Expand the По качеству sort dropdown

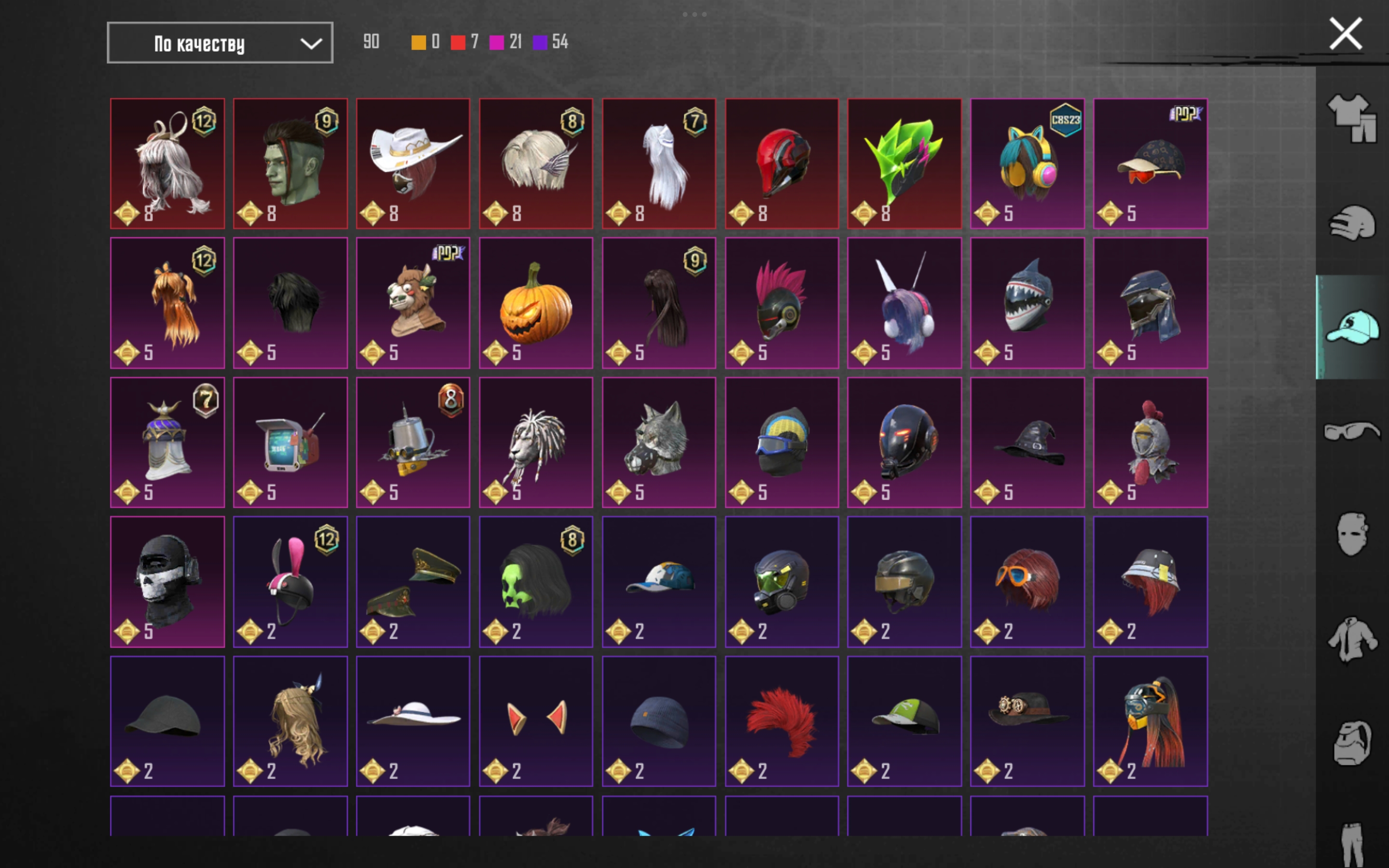pyautogui.click(x=220, y=42)
